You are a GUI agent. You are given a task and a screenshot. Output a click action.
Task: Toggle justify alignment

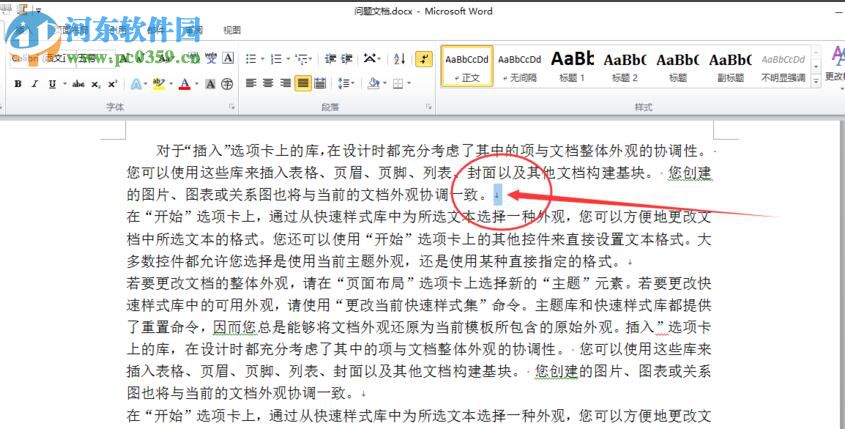pyautogui.click(x=303, y=83)
